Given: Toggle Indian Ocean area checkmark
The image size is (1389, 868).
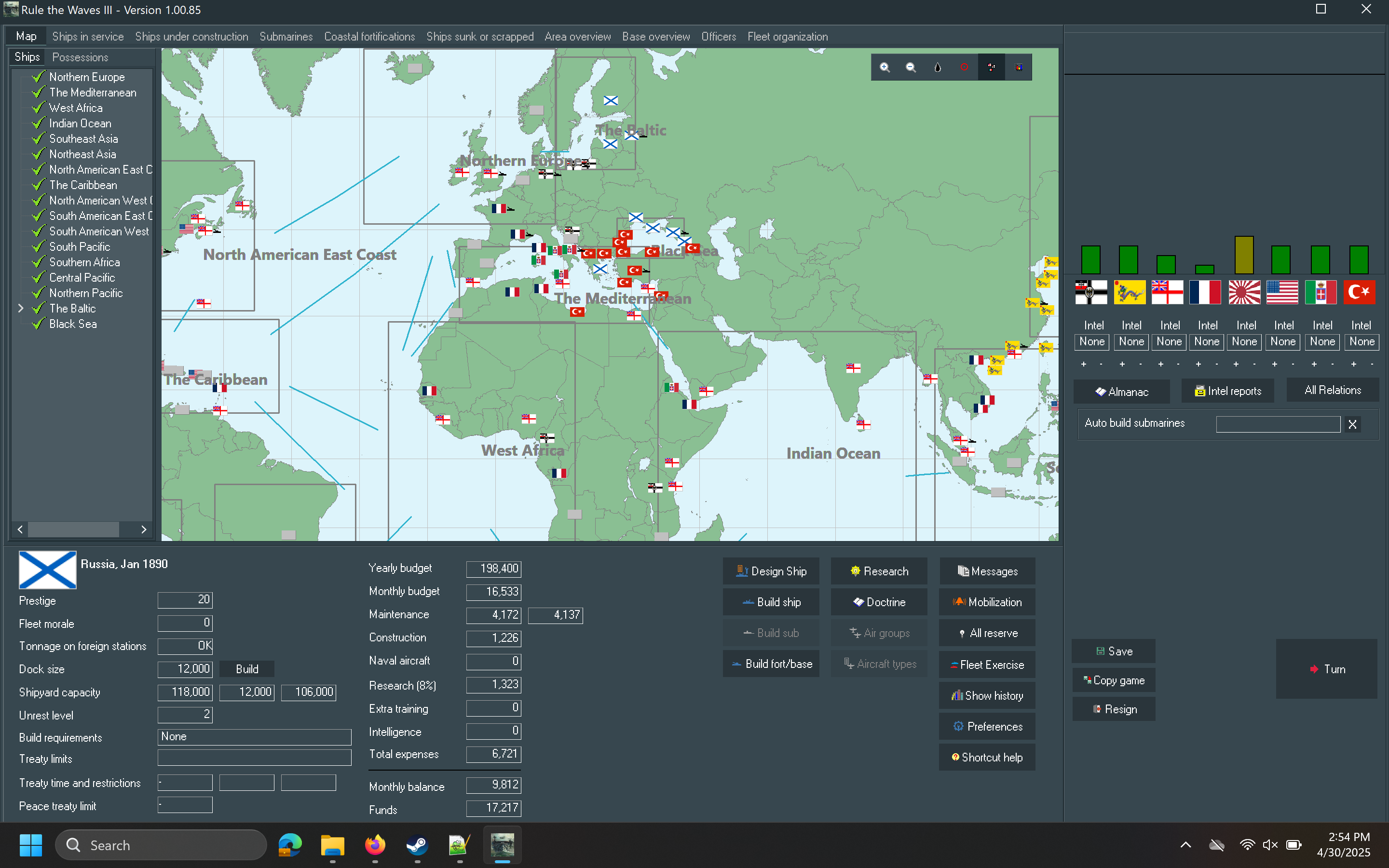Looking at the screenshot, I should (39, 123).
